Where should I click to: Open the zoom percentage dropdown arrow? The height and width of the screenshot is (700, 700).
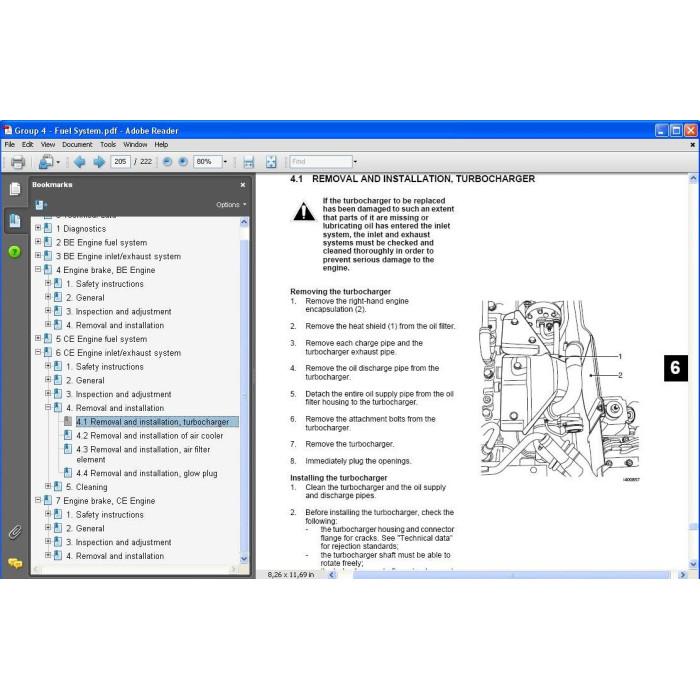coord(225,162)
